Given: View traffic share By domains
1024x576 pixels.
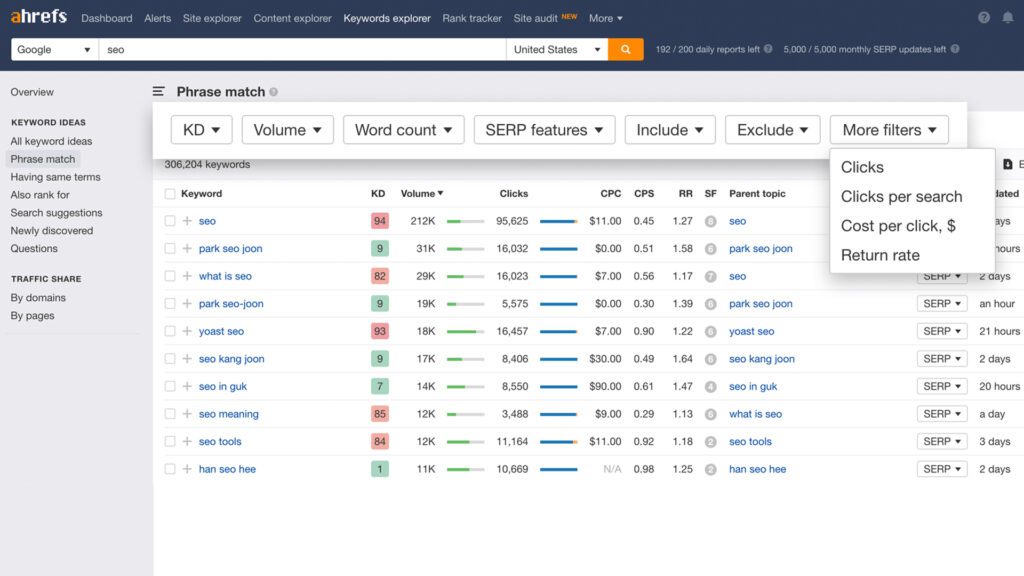Looking at the screenshot, I should [38, 298].
